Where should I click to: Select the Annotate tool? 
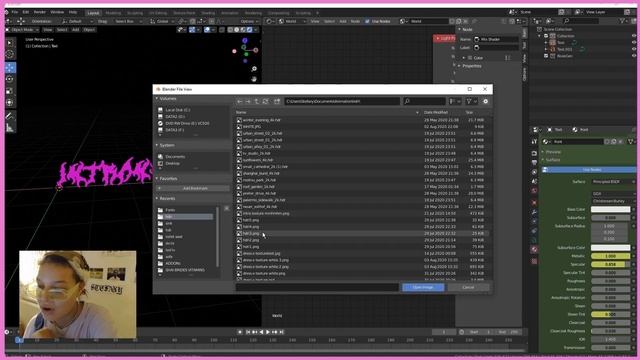[10, 116]
